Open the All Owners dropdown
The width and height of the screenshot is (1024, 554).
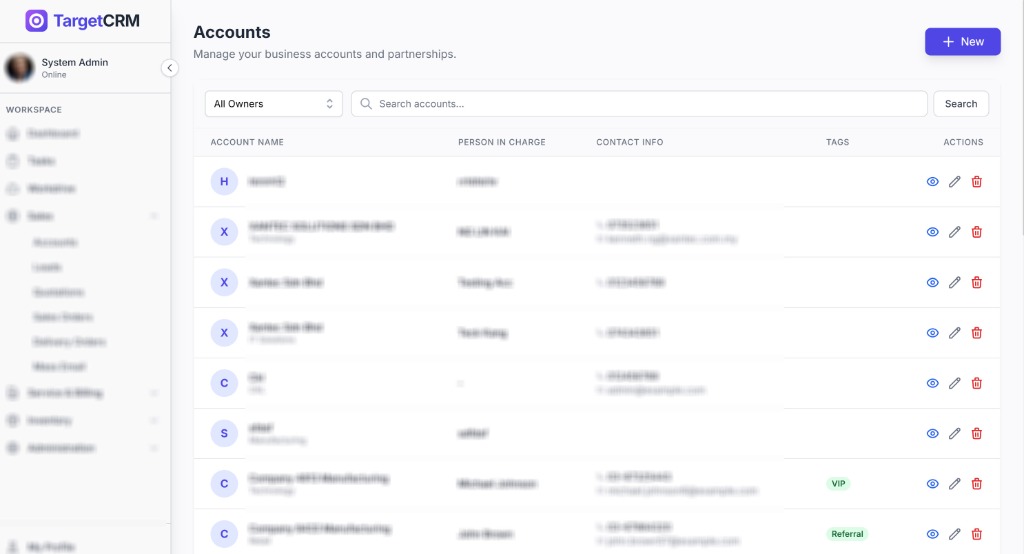click(x=273, y=104)
